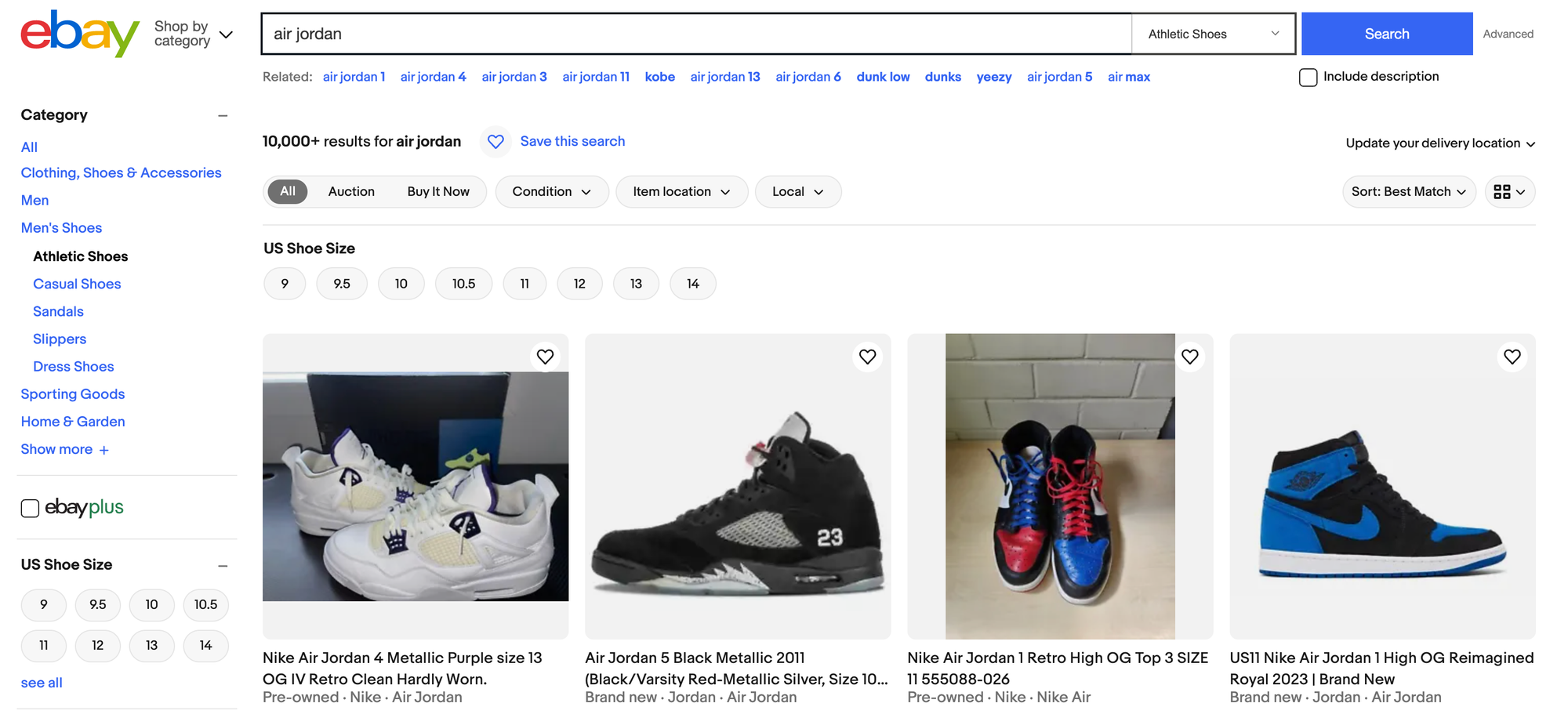Select the All category link in sidebar
The width and height of the screenshot is (1568, 714).
point(29,147)
